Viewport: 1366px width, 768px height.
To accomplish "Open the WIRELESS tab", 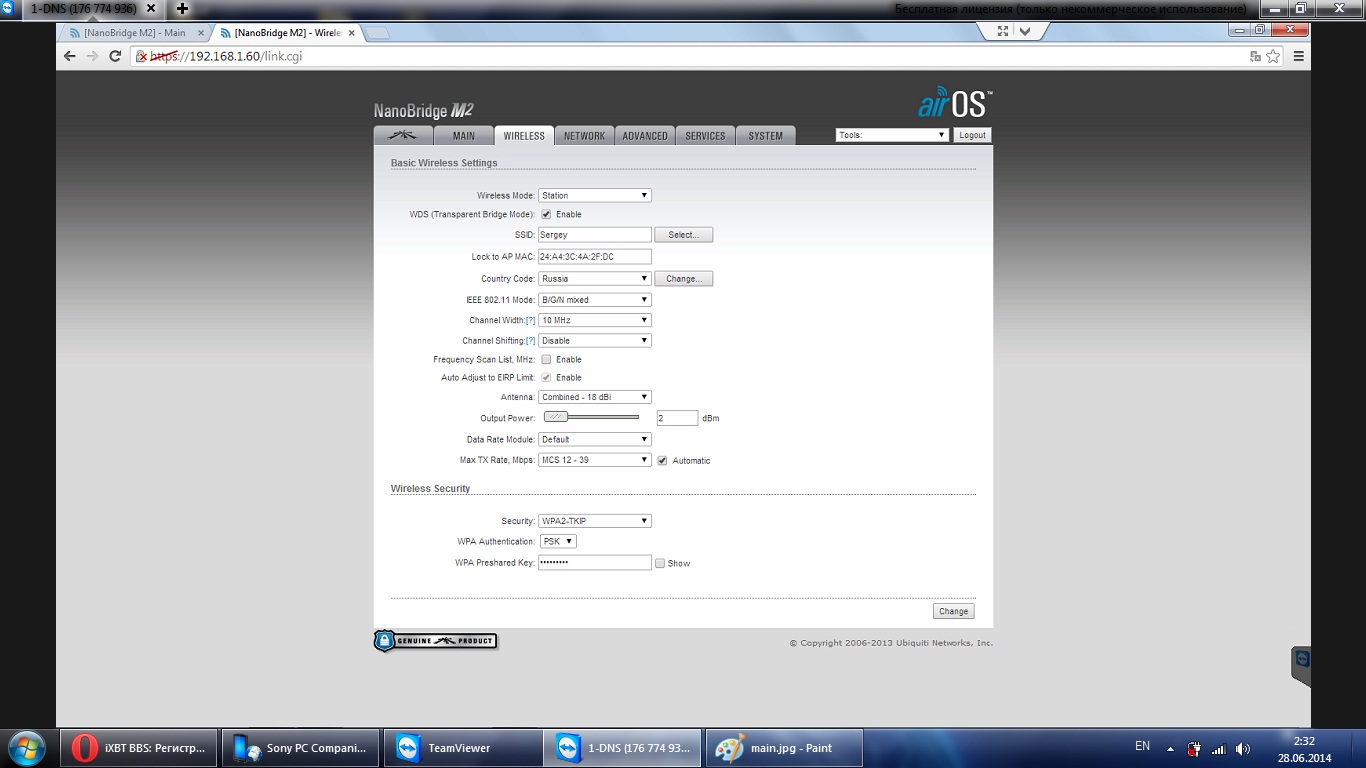I will coord(524,136).
